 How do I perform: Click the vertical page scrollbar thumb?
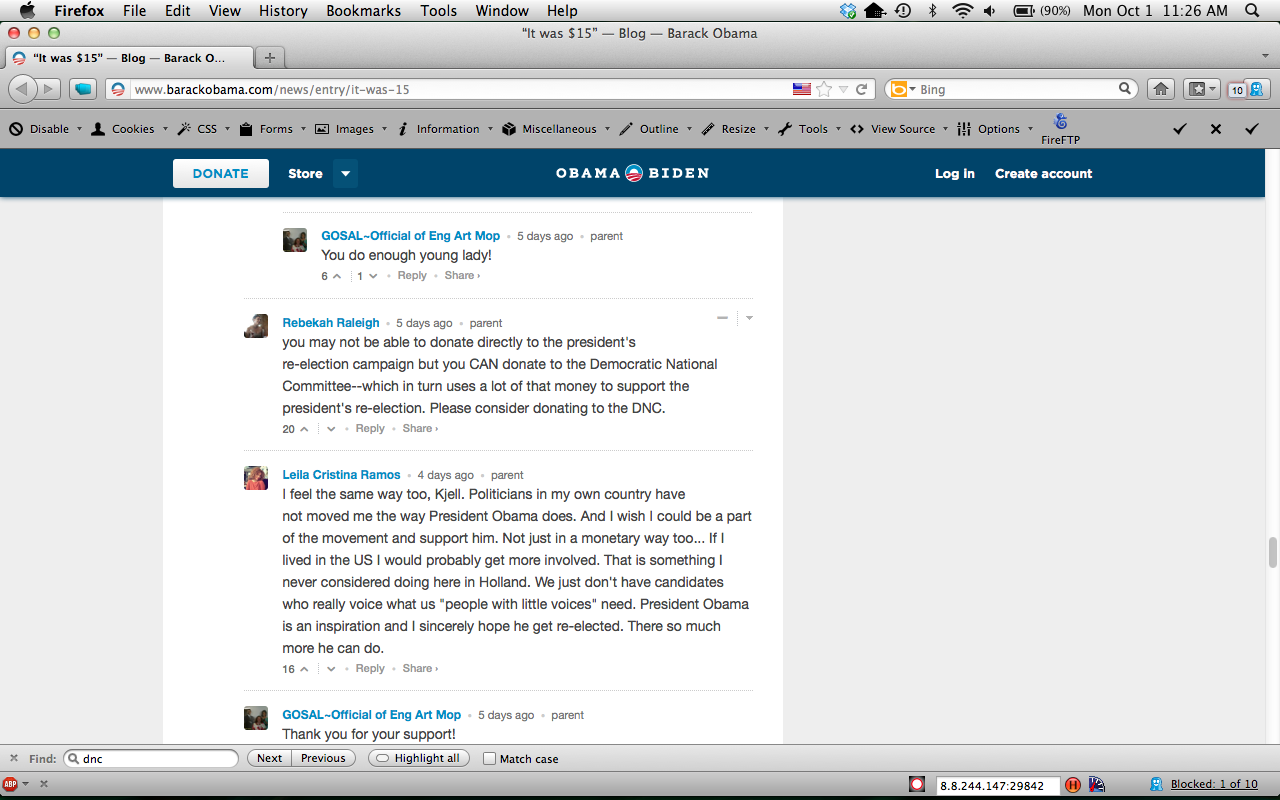pos(1273,553)
